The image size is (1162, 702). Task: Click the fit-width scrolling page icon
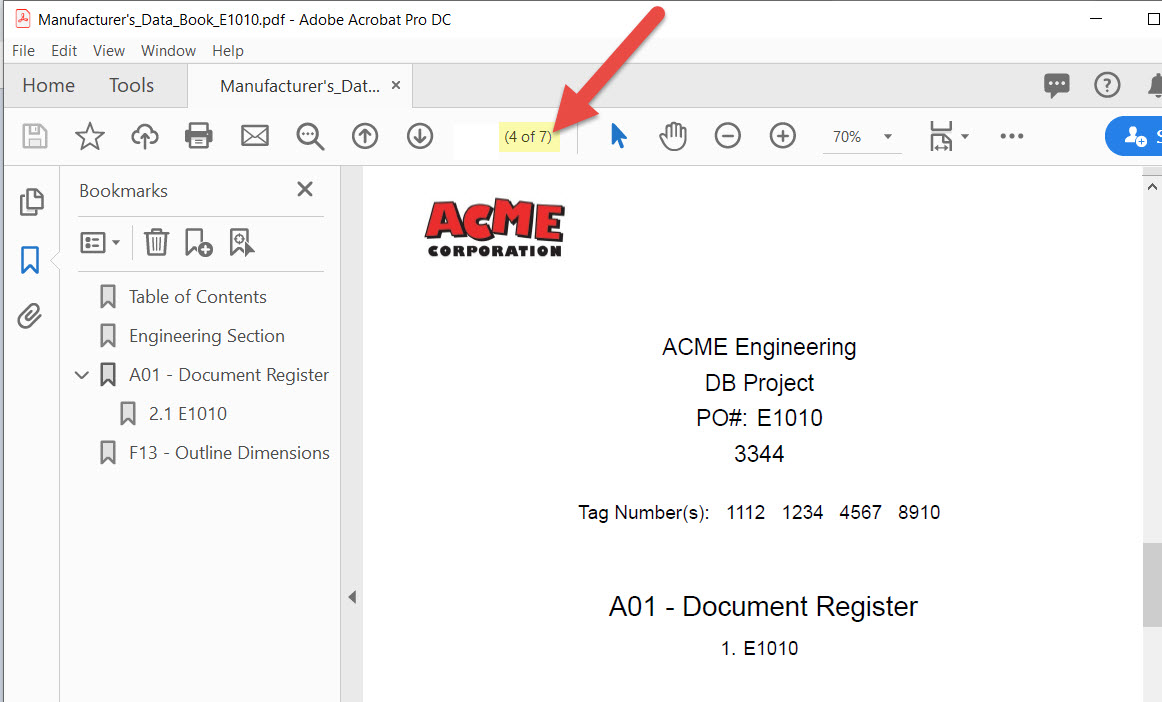941,136
